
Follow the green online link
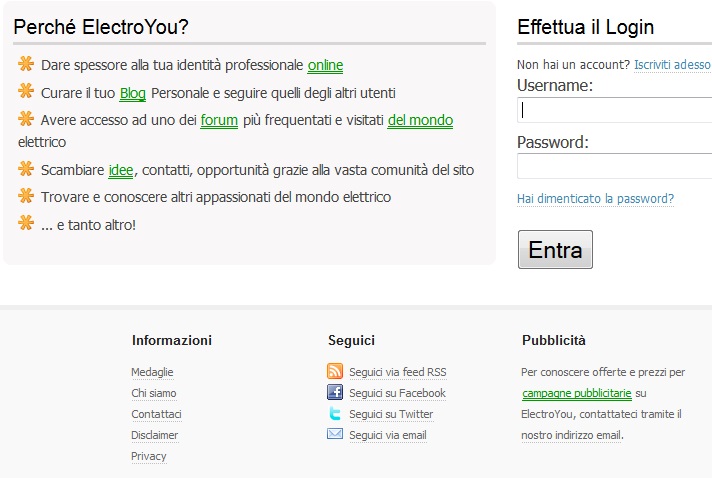(x=325, y=66)
